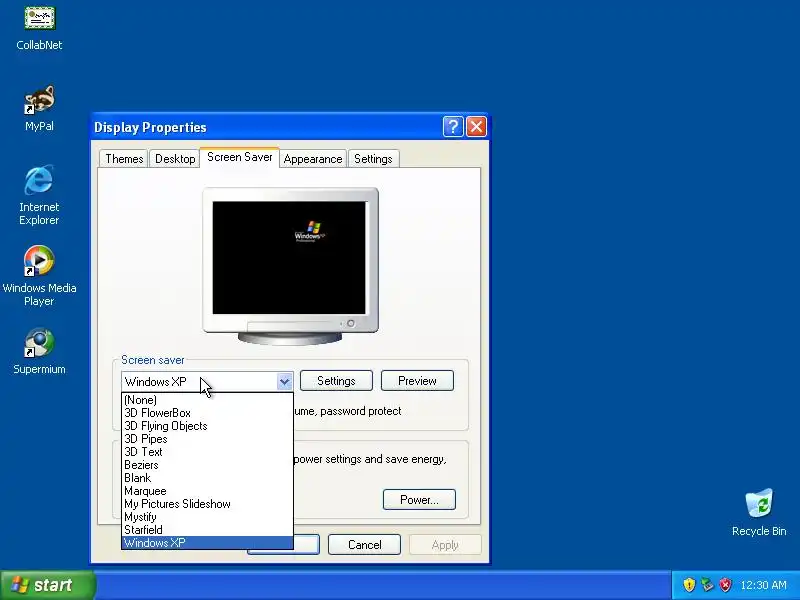Open the CollabNet desktop icon
Screen dimensions: 800x600
coord(39,28)
